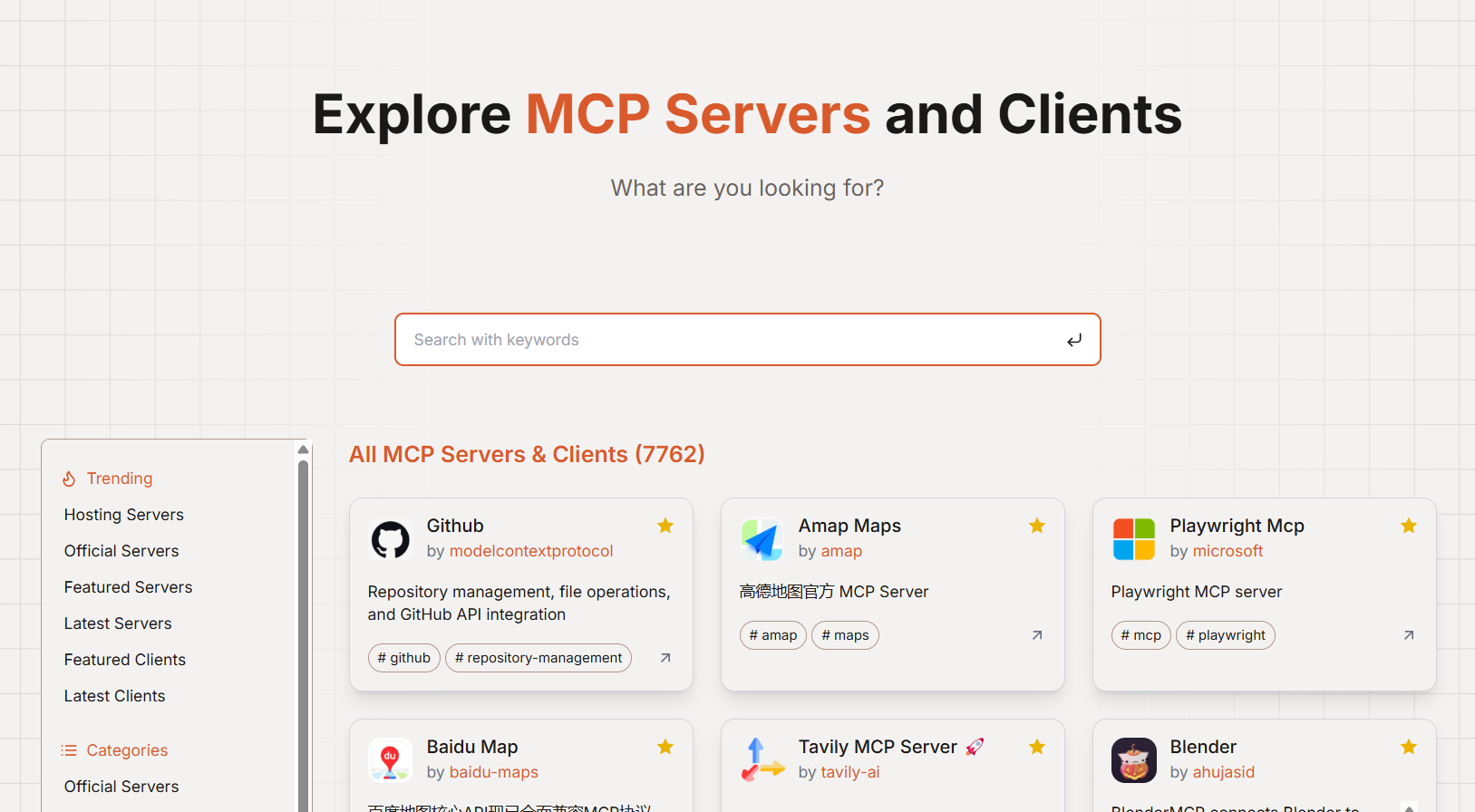Click the star on the Blender card
The image size is (1475, 812).
1409,747
